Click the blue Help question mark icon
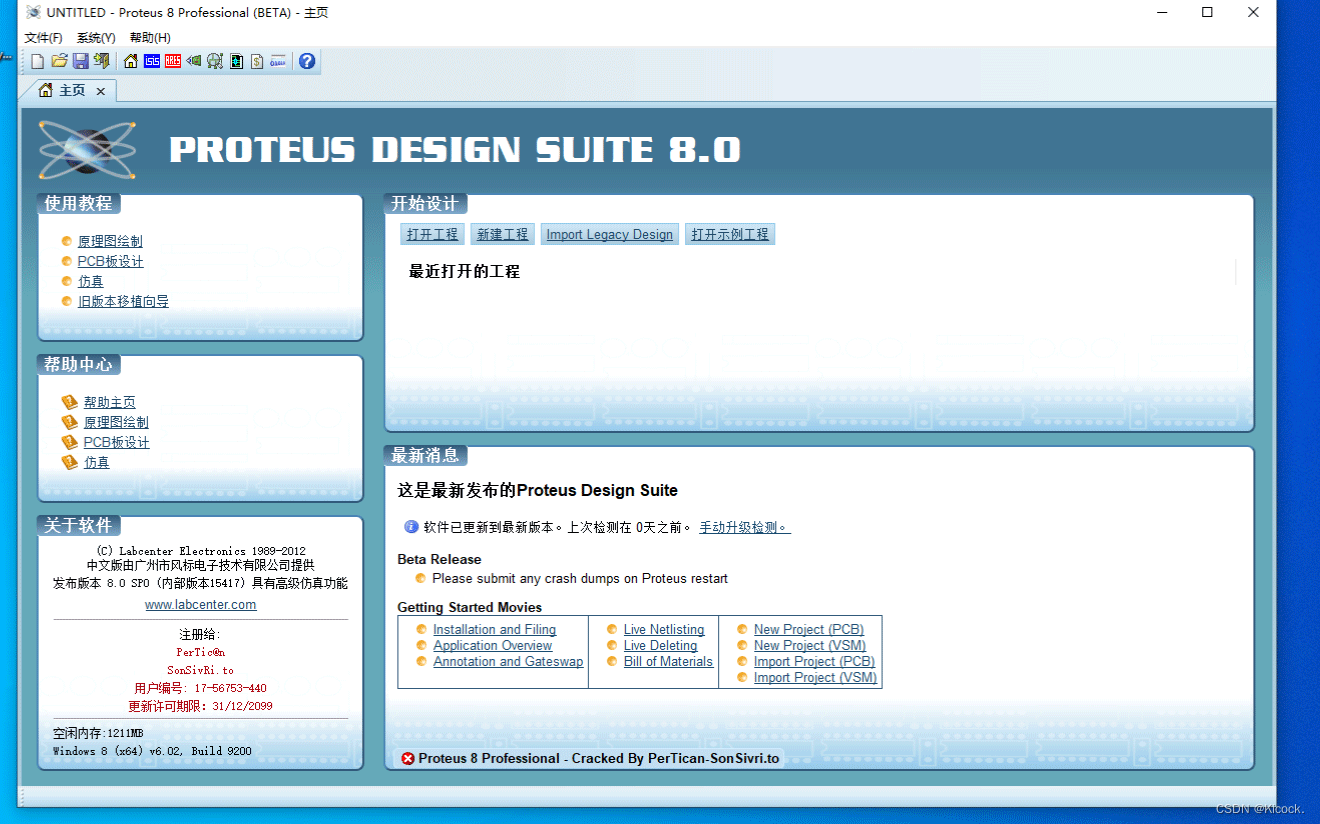This screenshot has height=824, width=1320. click(x=307, y=62)
